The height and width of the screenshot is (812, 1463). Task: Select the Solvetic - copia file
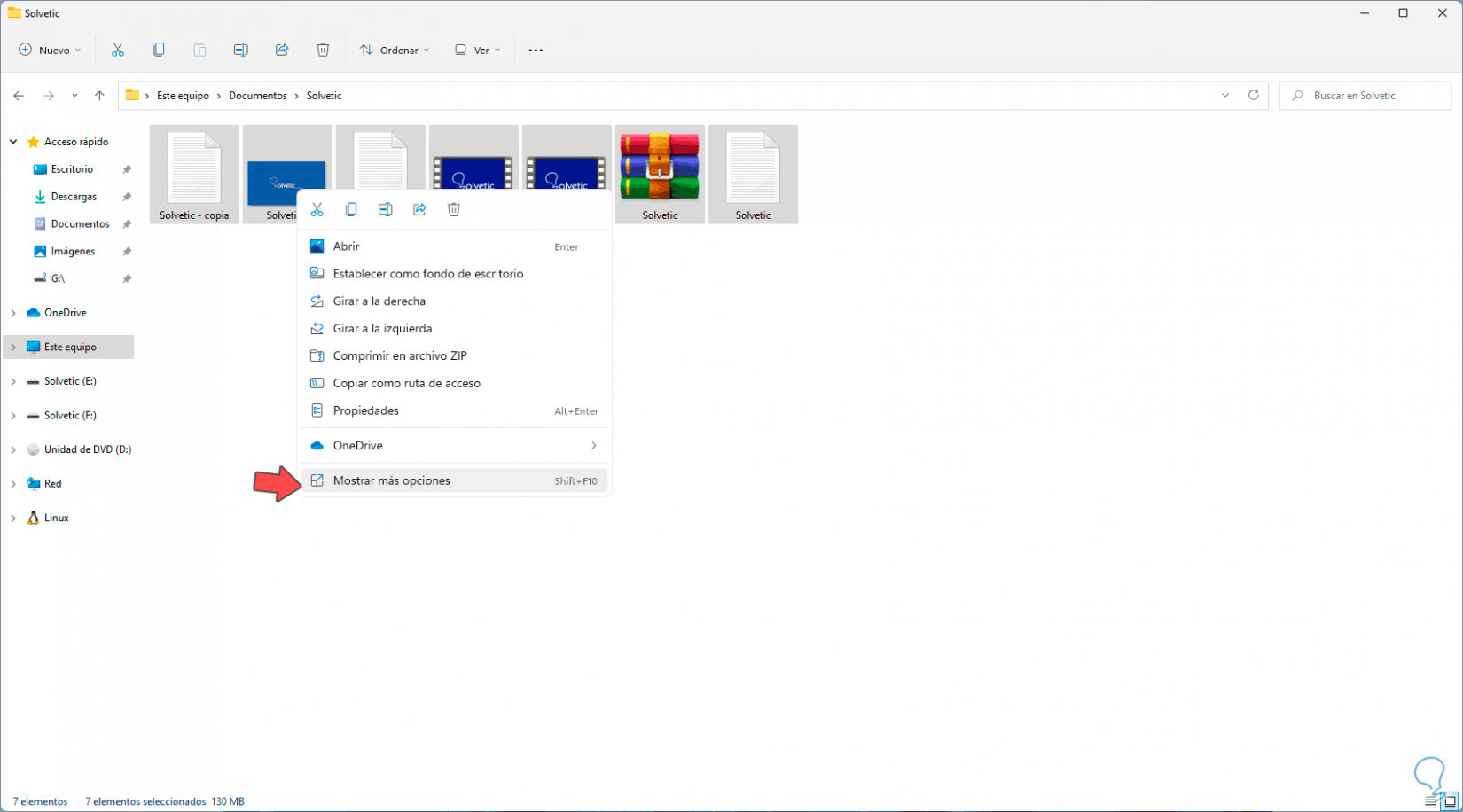(194, 175)
